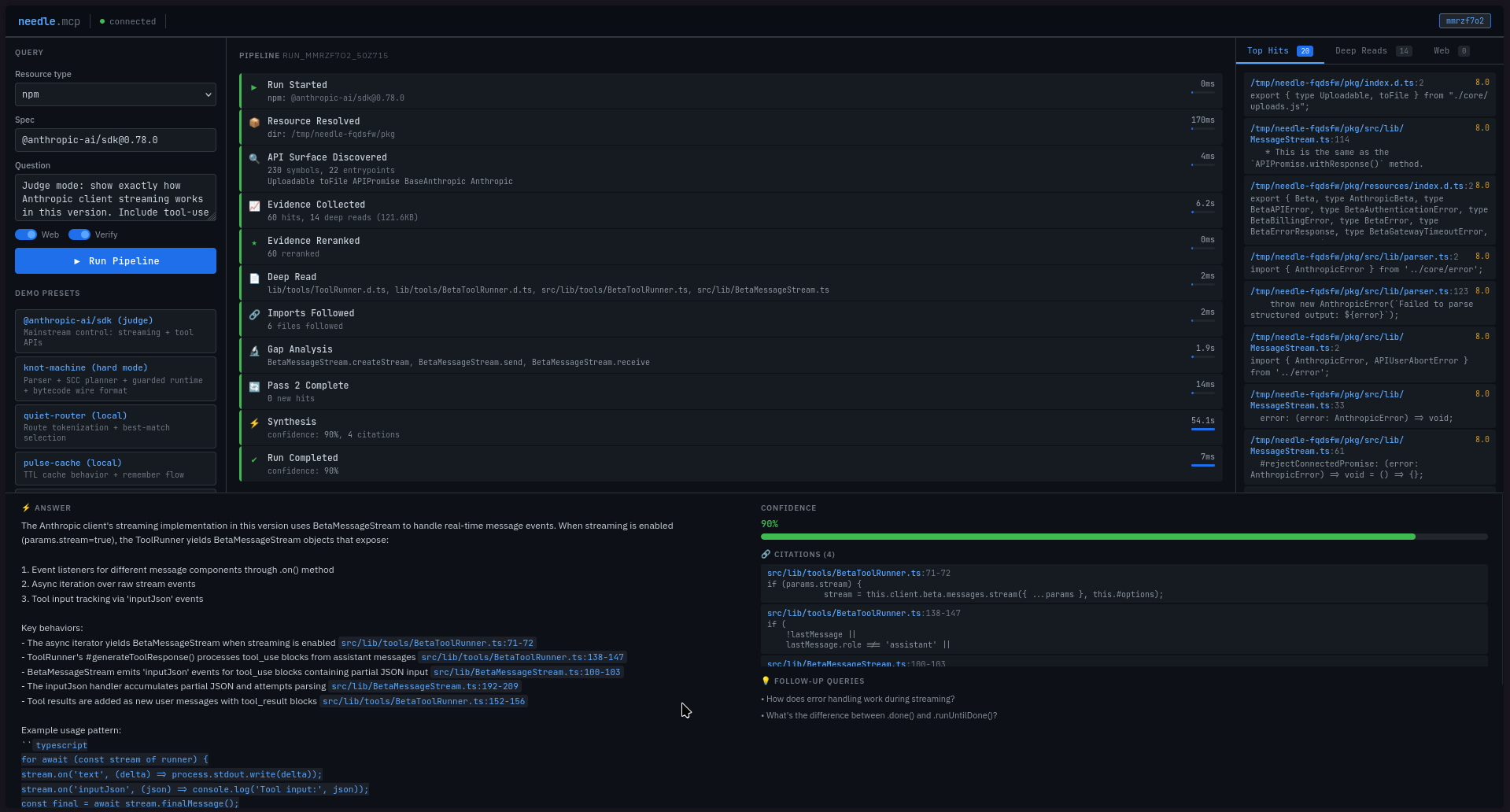
Task: Click the Follow-up Queries lightbulb icon
Action: click(x=766, y=681)
